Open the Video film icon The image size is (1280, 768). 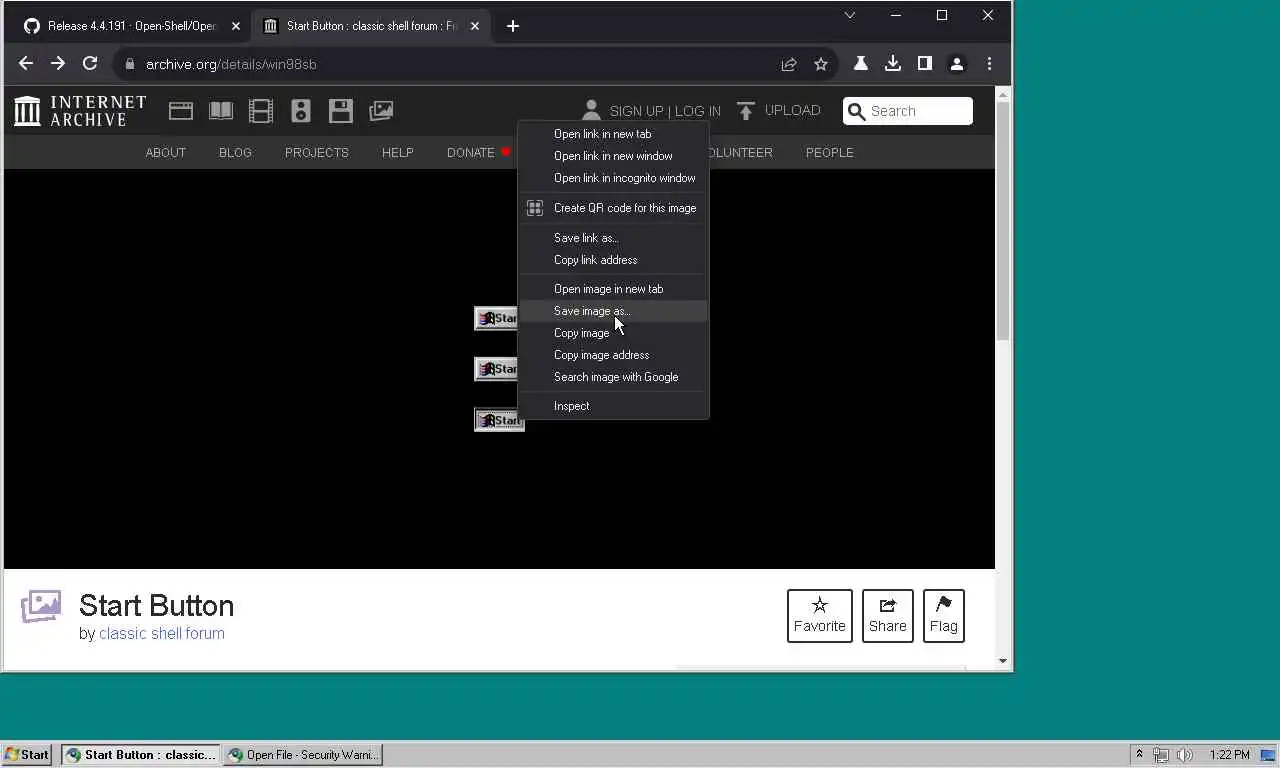click(261, 111)
